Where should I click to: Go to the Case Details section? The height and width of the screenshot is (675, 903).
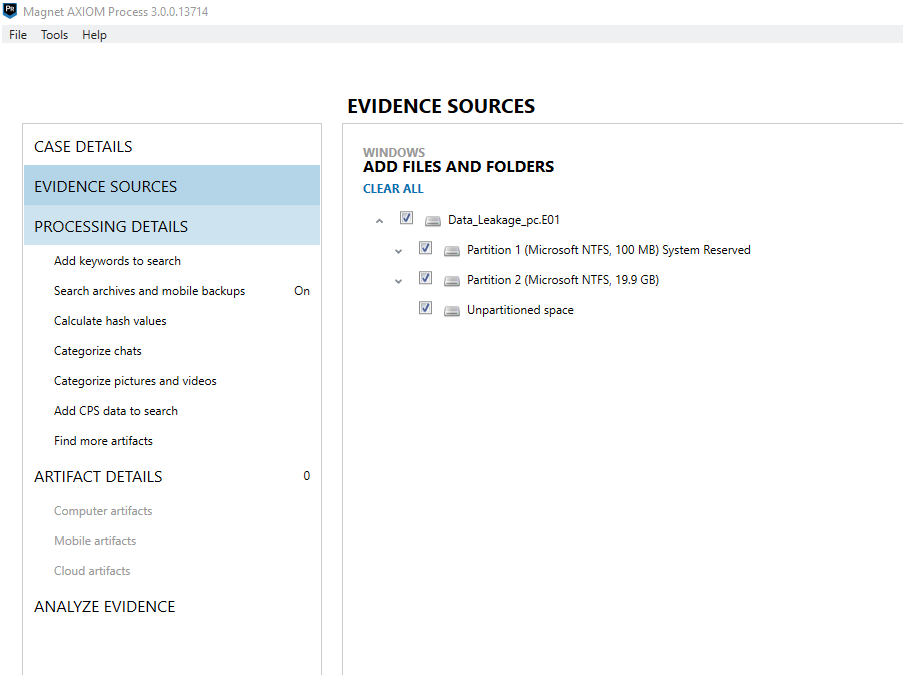tap(172, 146)
